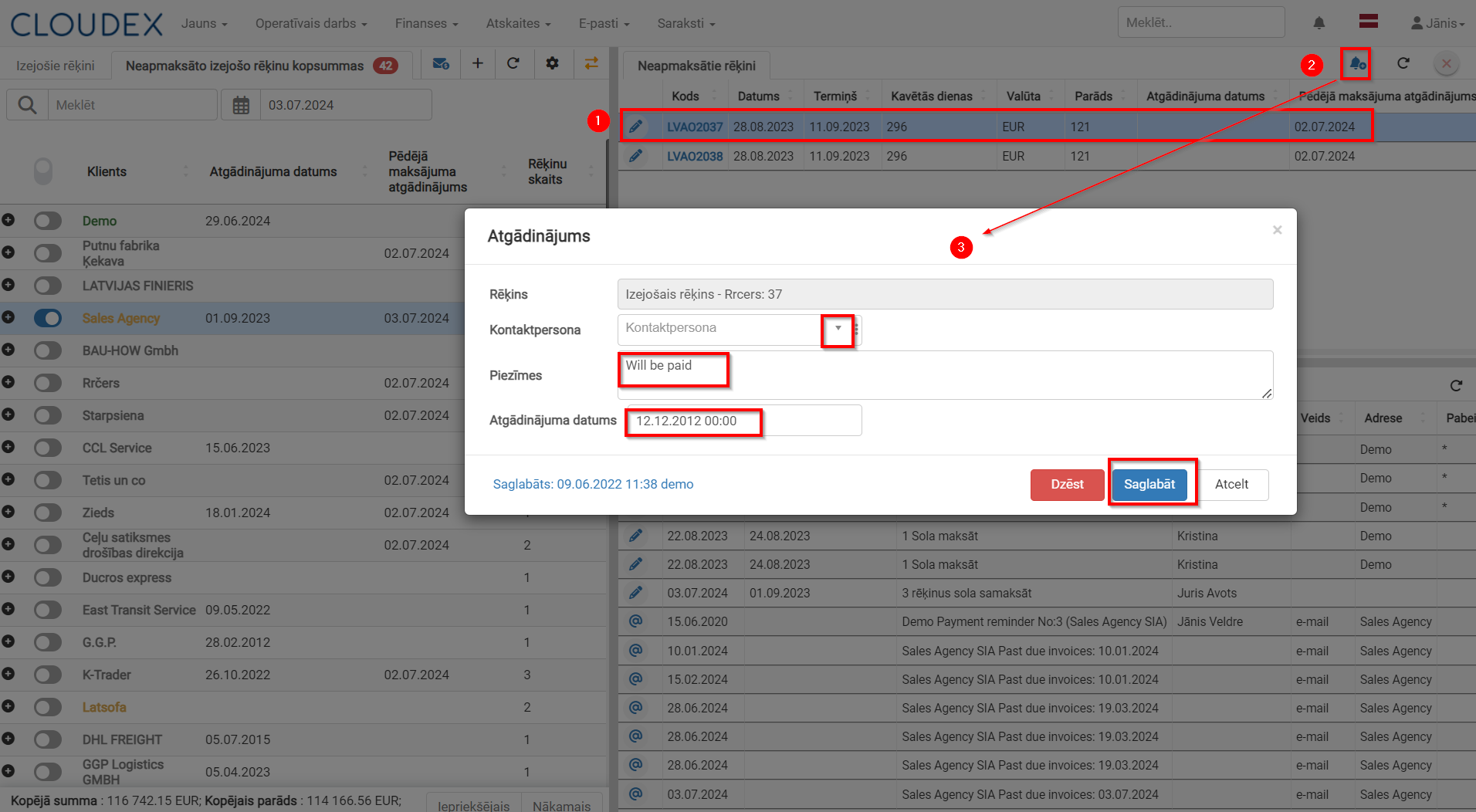Click the red Dzēst button

point(1067,484)
